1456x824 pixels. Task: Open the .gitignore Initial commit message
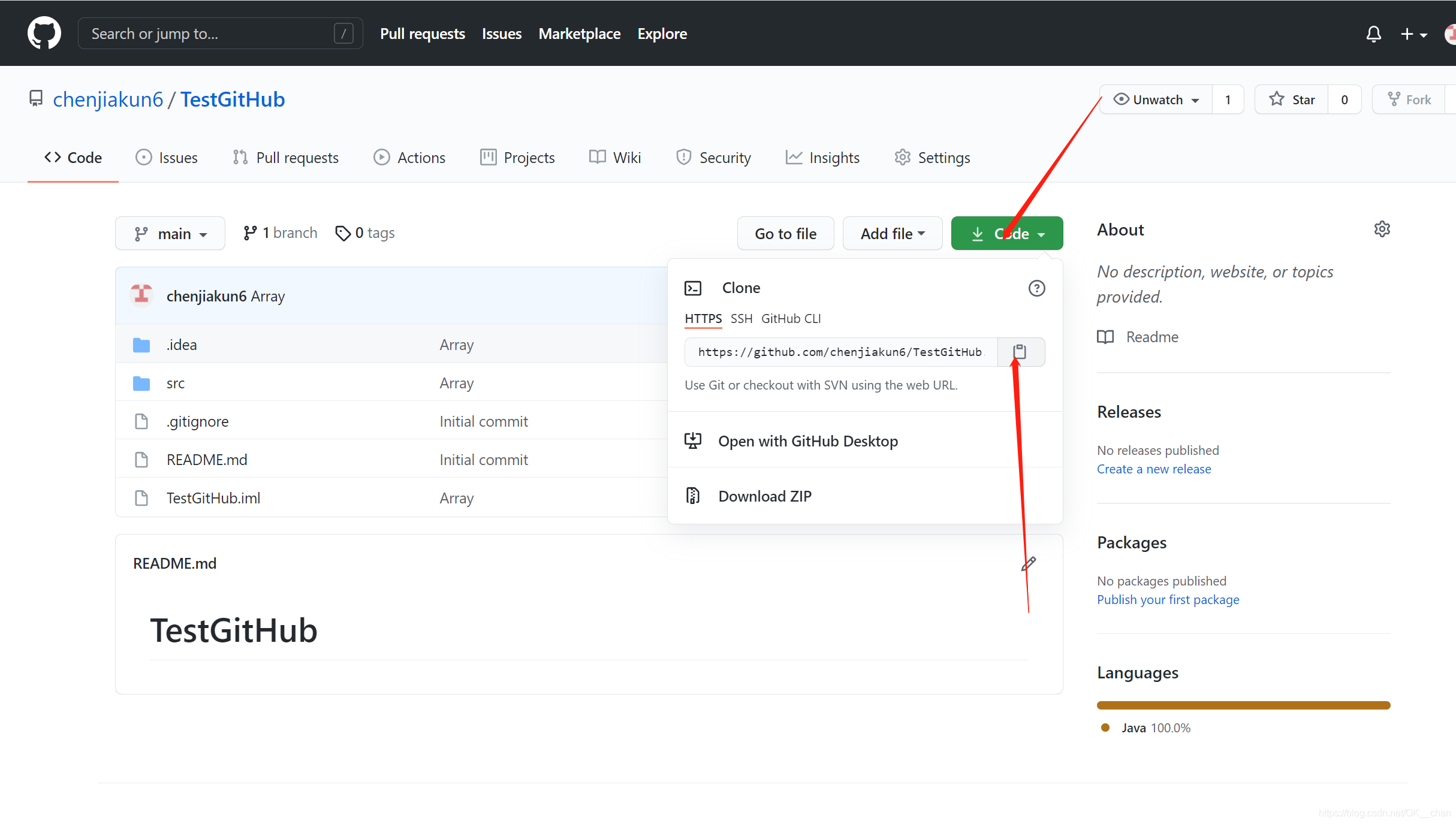pos(484,421)
